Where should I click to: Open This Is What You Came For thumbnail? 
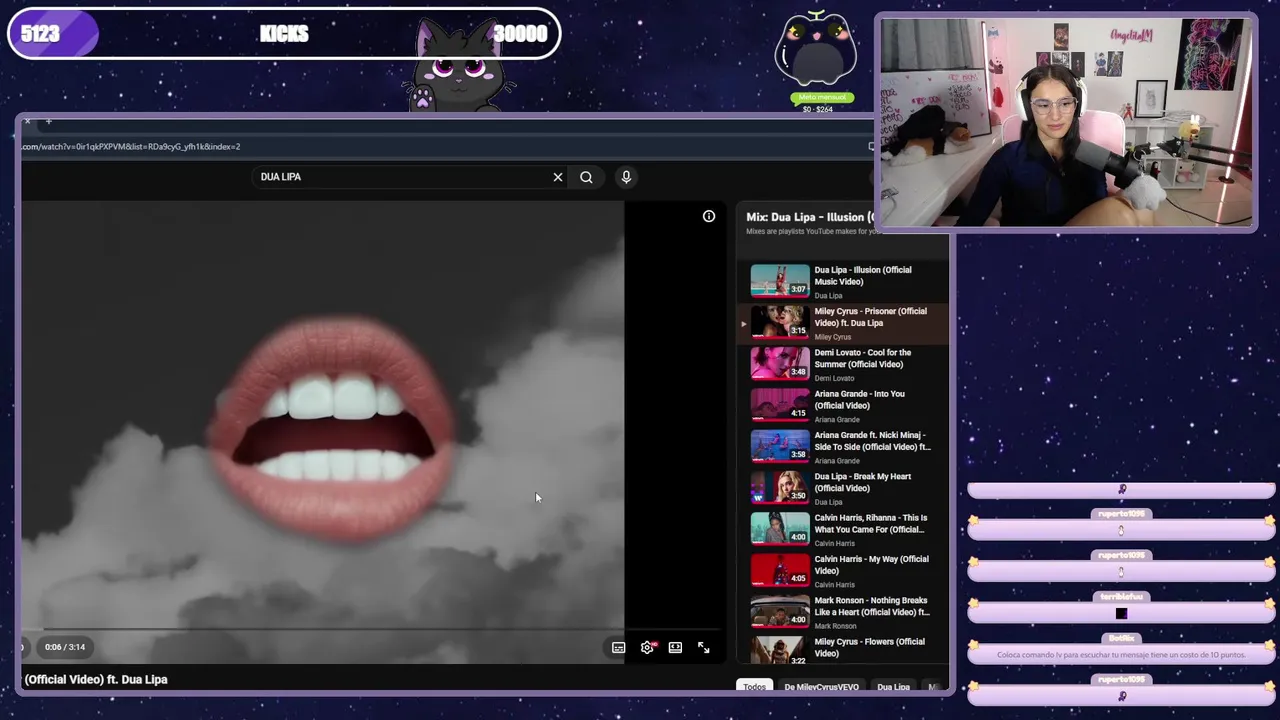(x=780, y=529)
